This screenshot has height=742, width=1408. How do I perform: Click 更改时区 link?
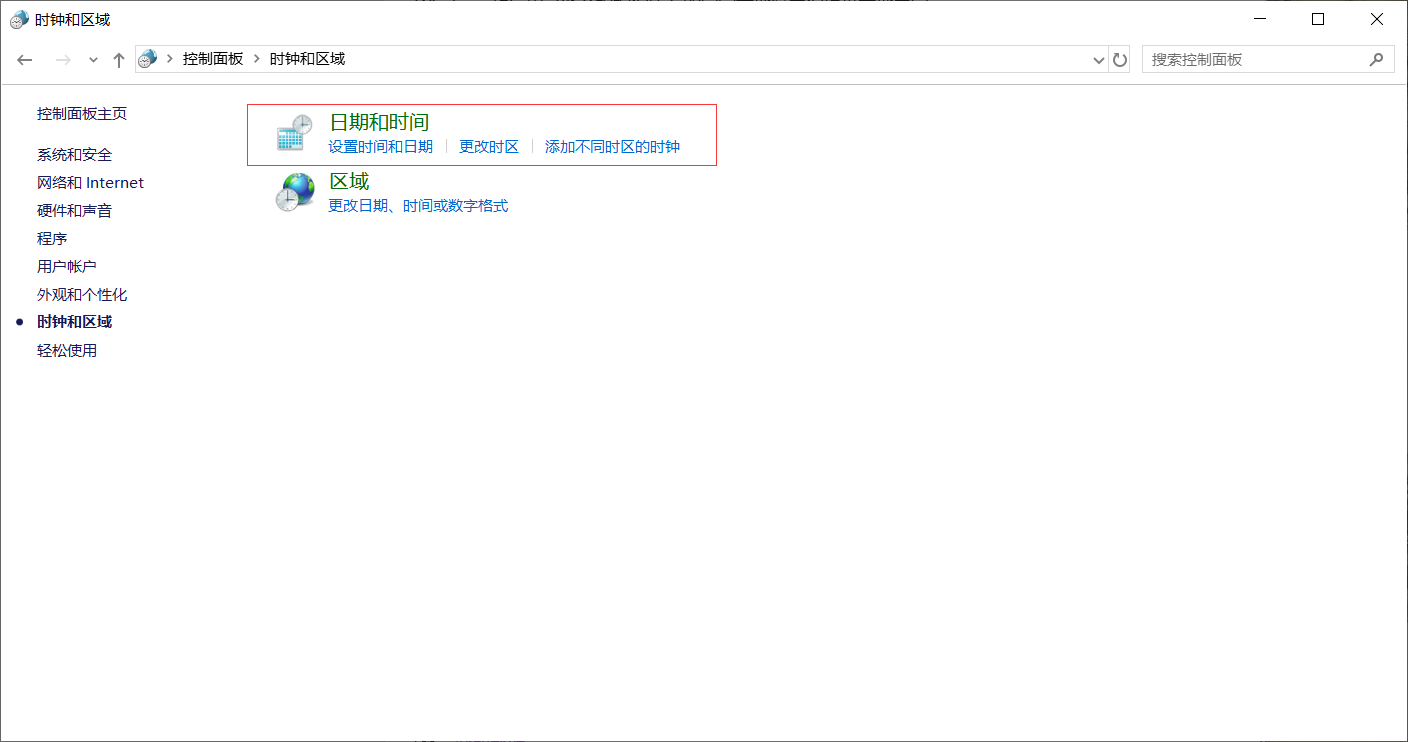point(489,147)
